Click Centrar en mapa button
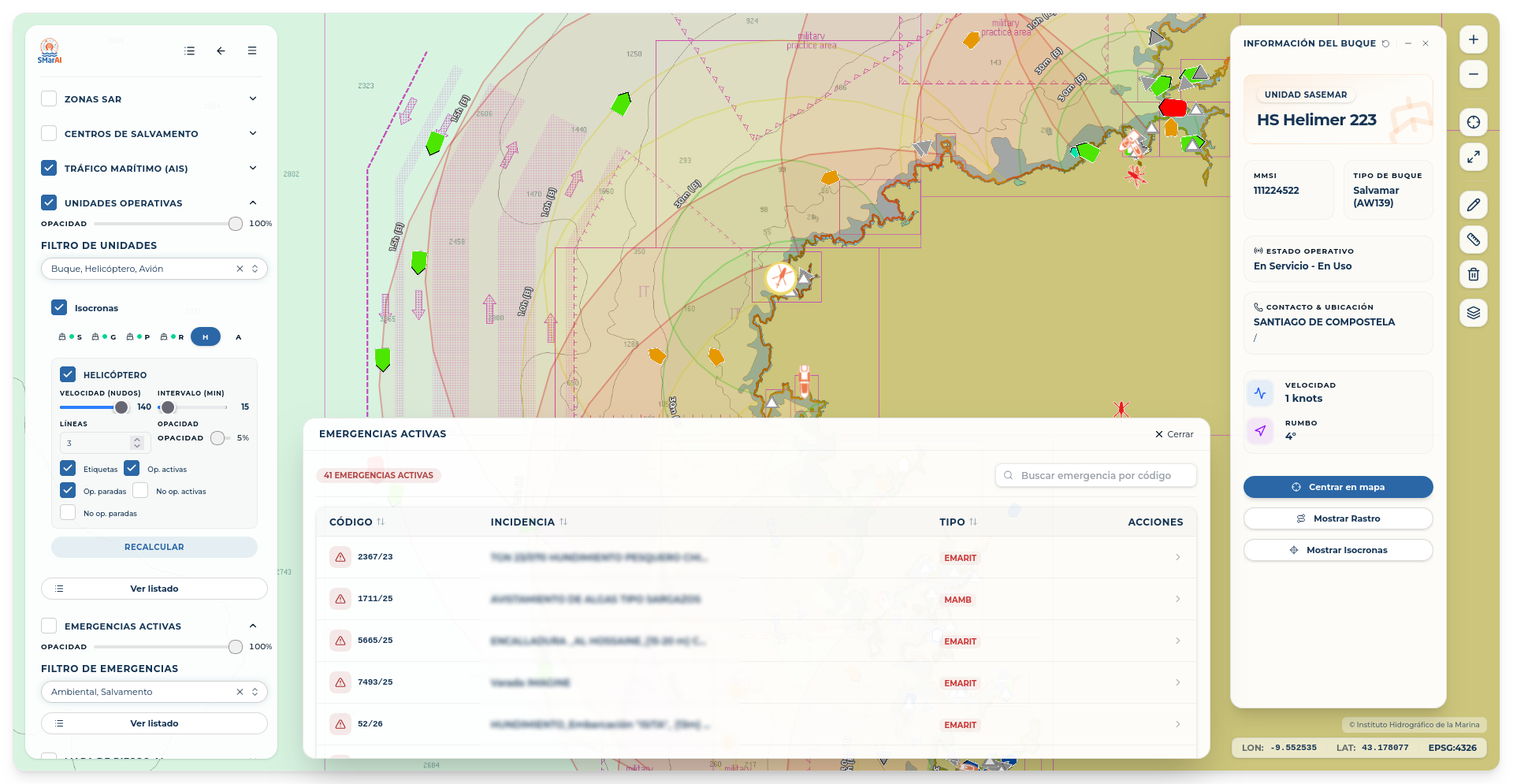The height and width of the screenshot is (784, 1513). coord(1338,487)
